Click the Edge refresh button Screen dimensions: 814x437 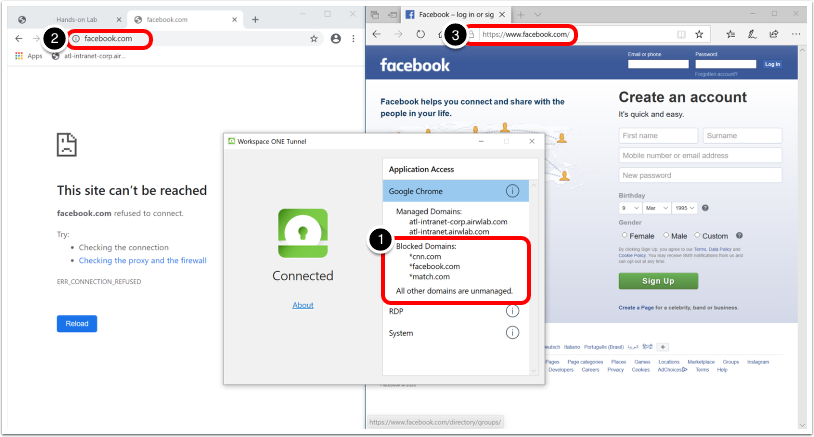pos(421,34)
